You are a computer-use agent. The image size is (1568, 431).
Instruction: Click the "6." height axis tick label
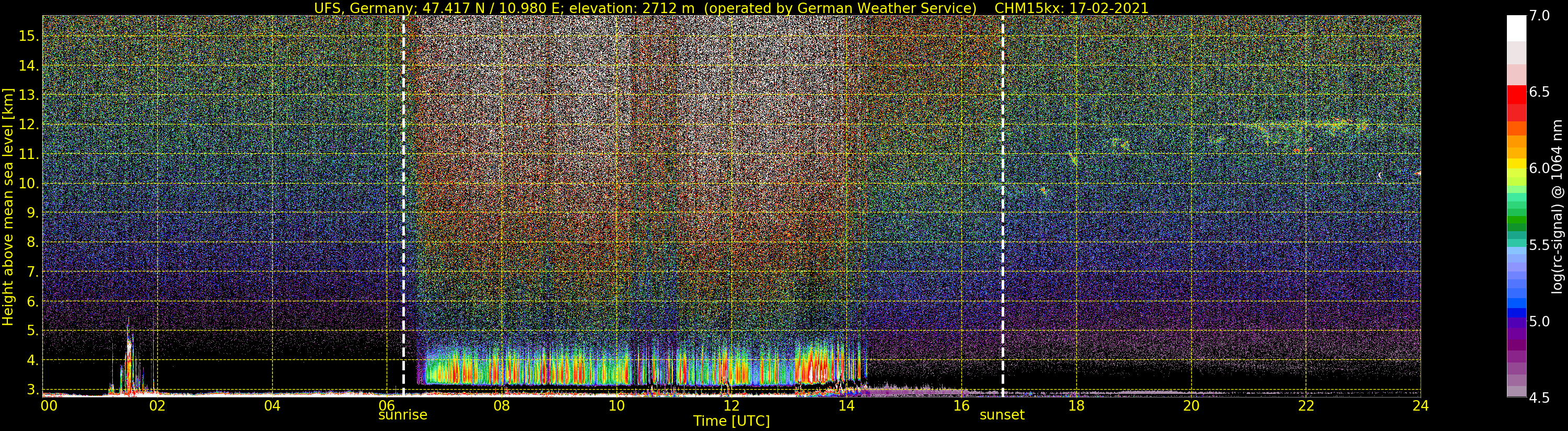click(x=32, y=302)
